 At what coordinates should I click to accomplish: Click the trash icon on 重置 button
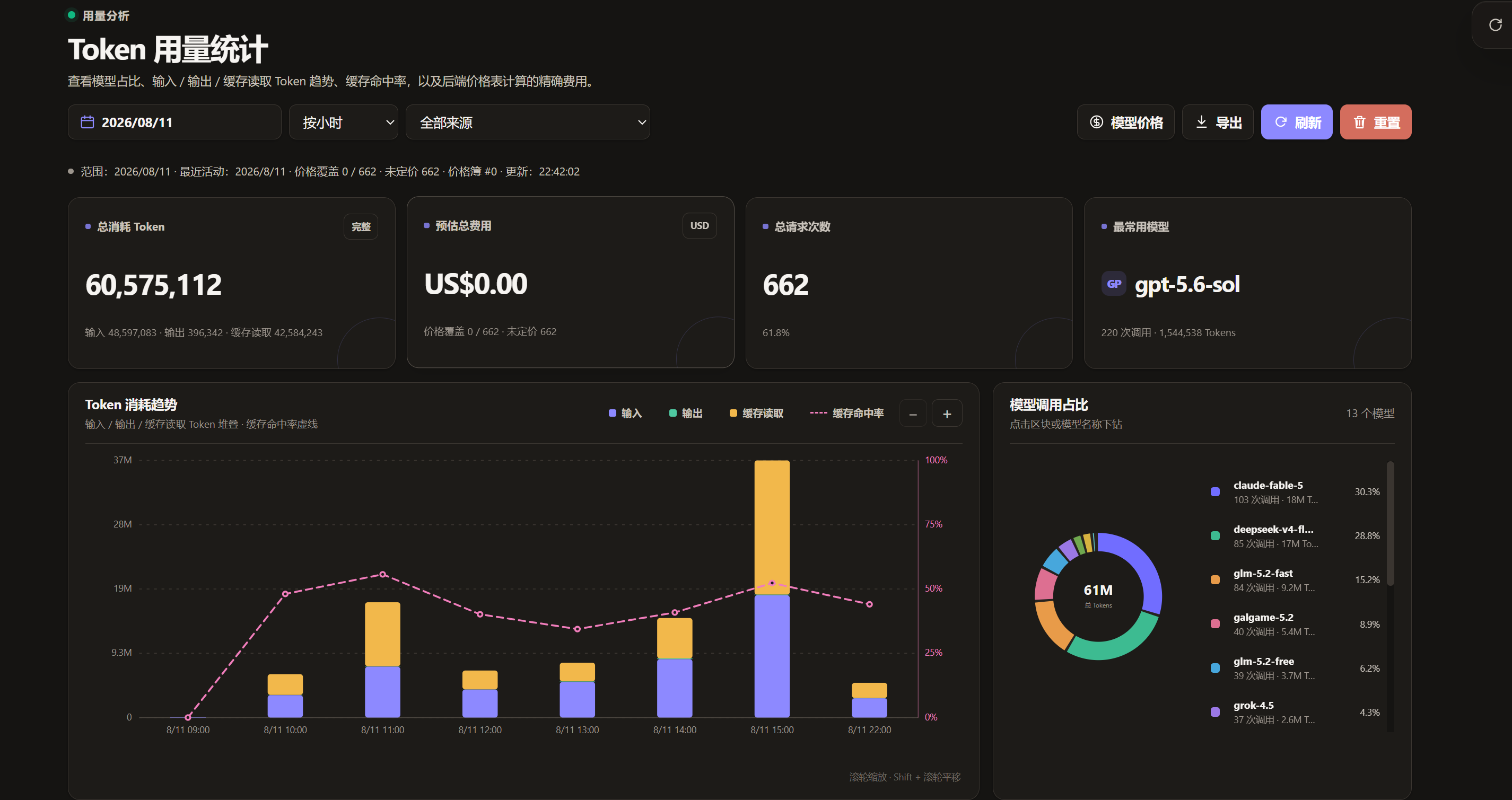[x=1359, y=122]
